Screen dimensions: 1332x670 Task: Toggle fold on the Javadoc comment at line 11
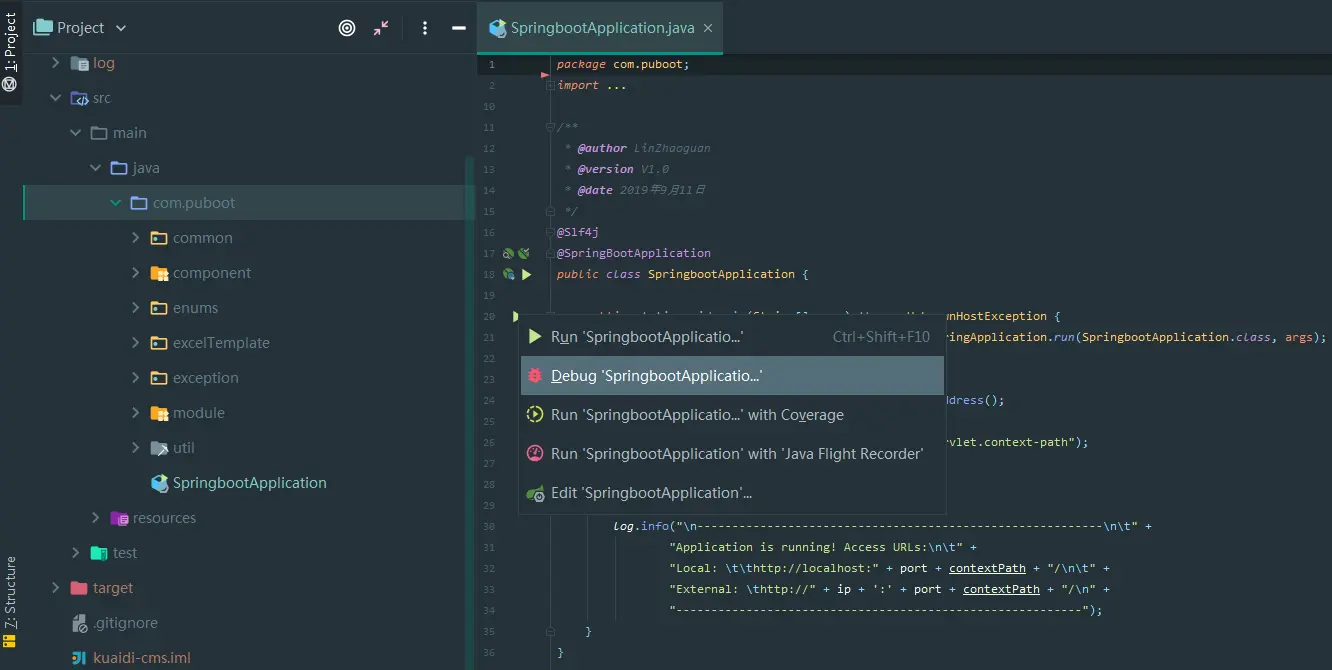(550, 127)
